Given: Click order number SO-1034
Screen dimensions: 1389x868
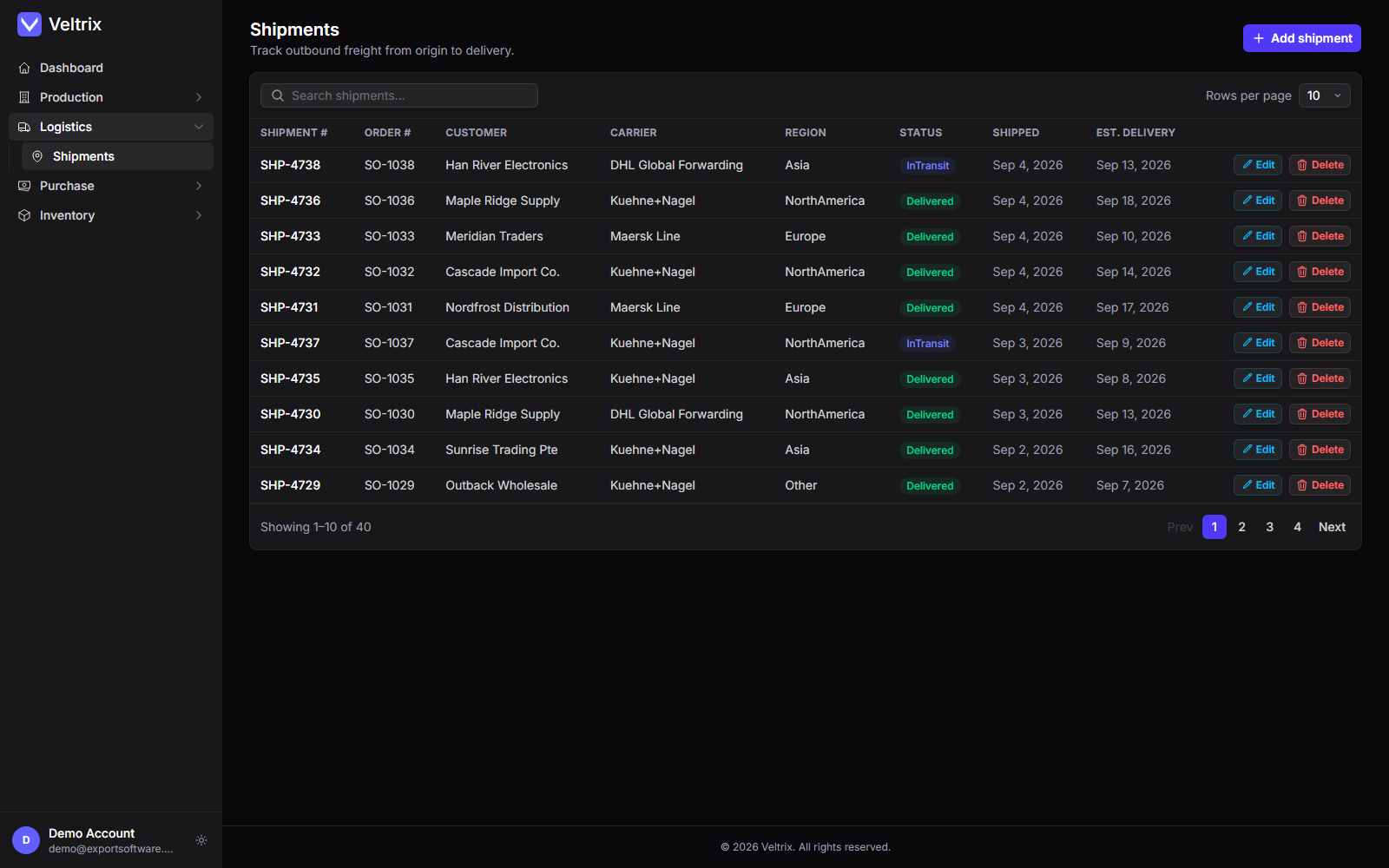Looking at the screenshot, I should point(389,450).
